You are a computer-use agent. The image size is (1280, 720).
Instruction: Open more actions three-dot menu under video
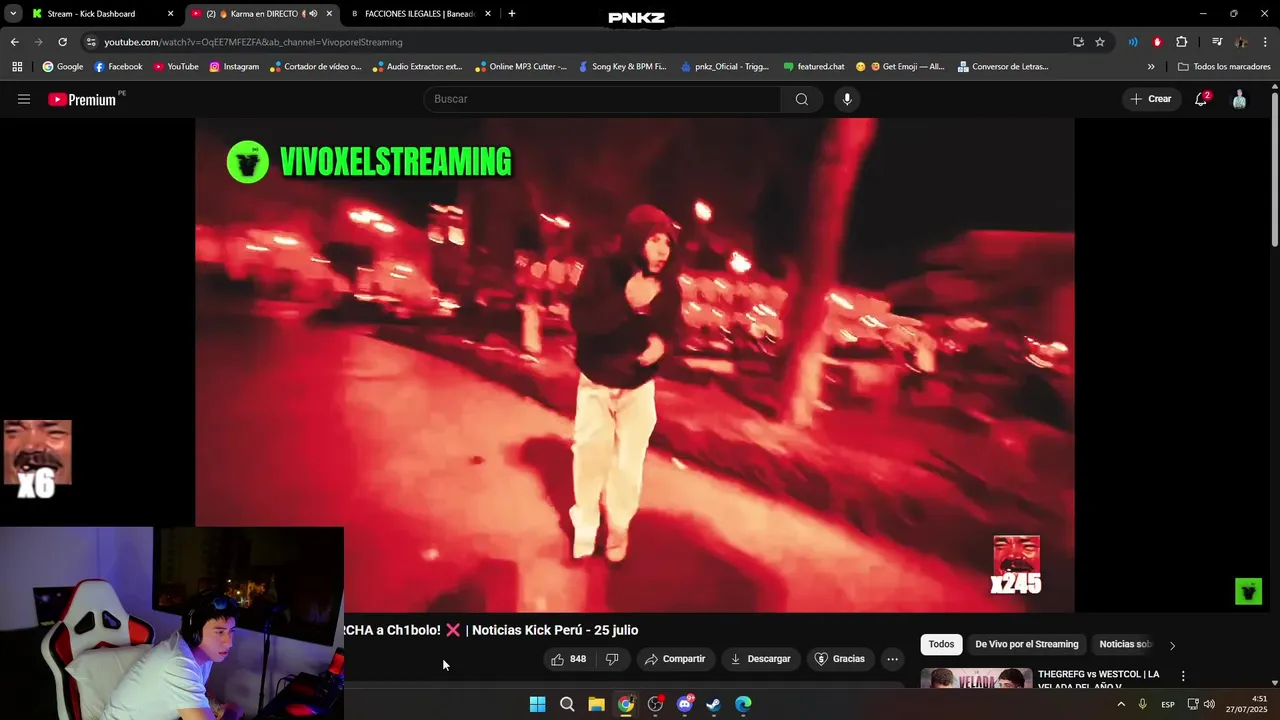pos(892,659)
